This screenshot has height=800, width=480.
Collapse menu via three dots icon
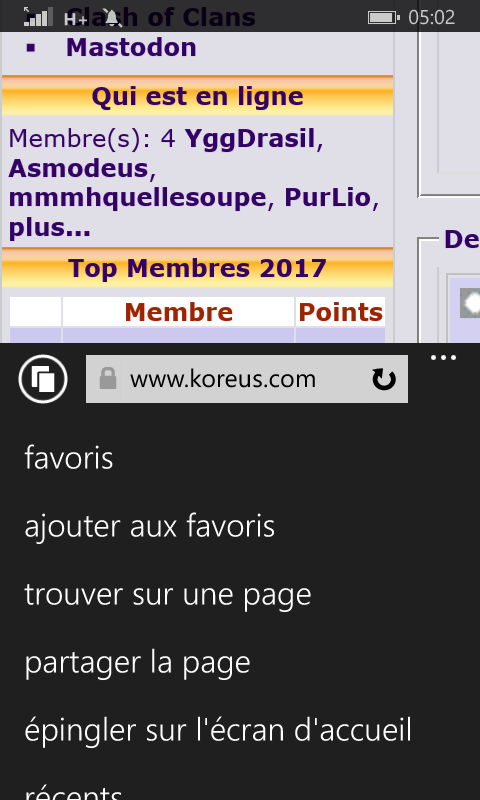443,358
